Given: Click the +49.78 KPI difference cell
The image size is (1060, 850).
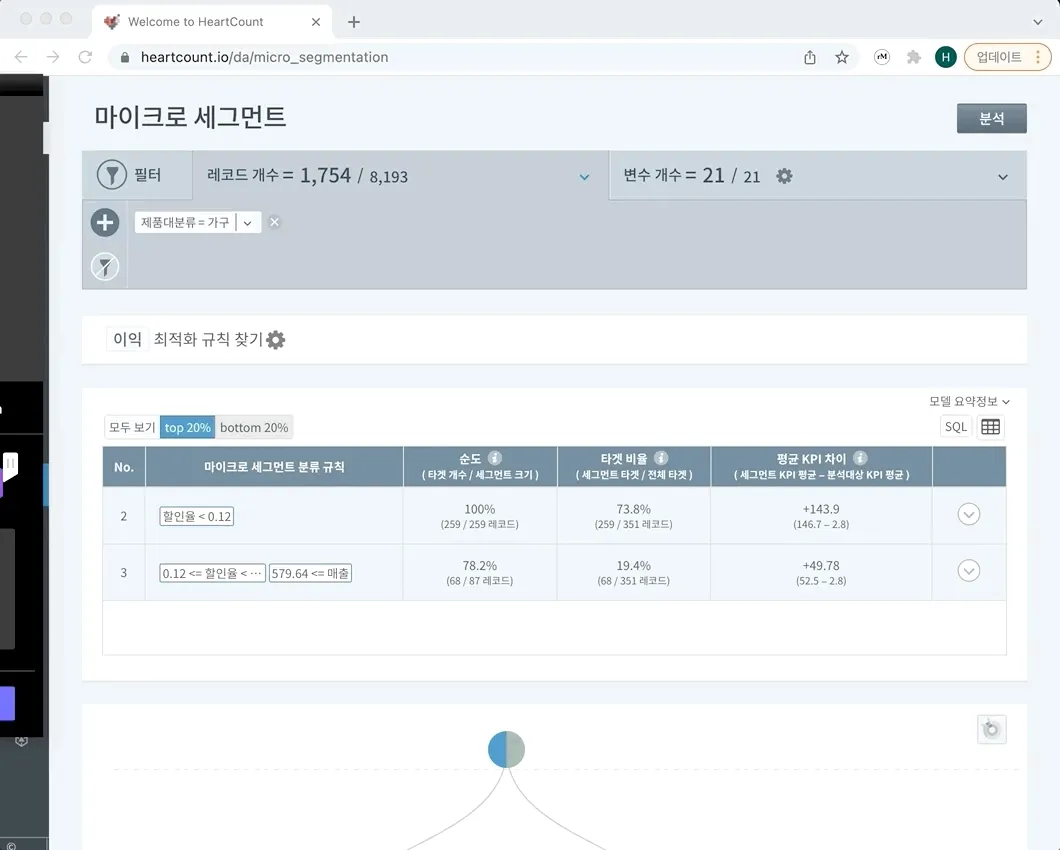Looking at the screenshot, I should pyautogui.click(x=821, y=572).
